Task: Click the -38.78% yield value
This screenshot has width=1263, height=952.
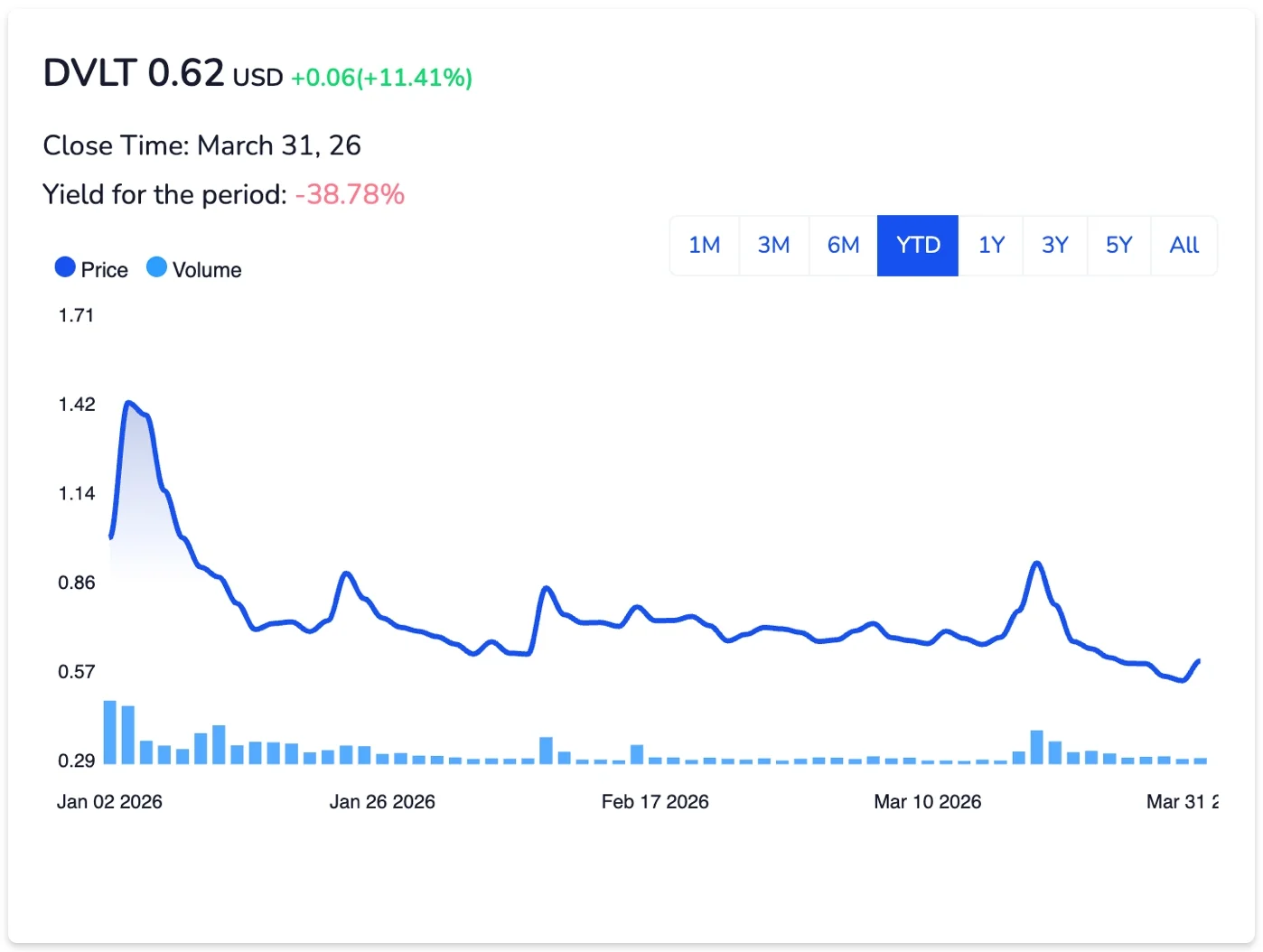Action: [x=350, y=194]
